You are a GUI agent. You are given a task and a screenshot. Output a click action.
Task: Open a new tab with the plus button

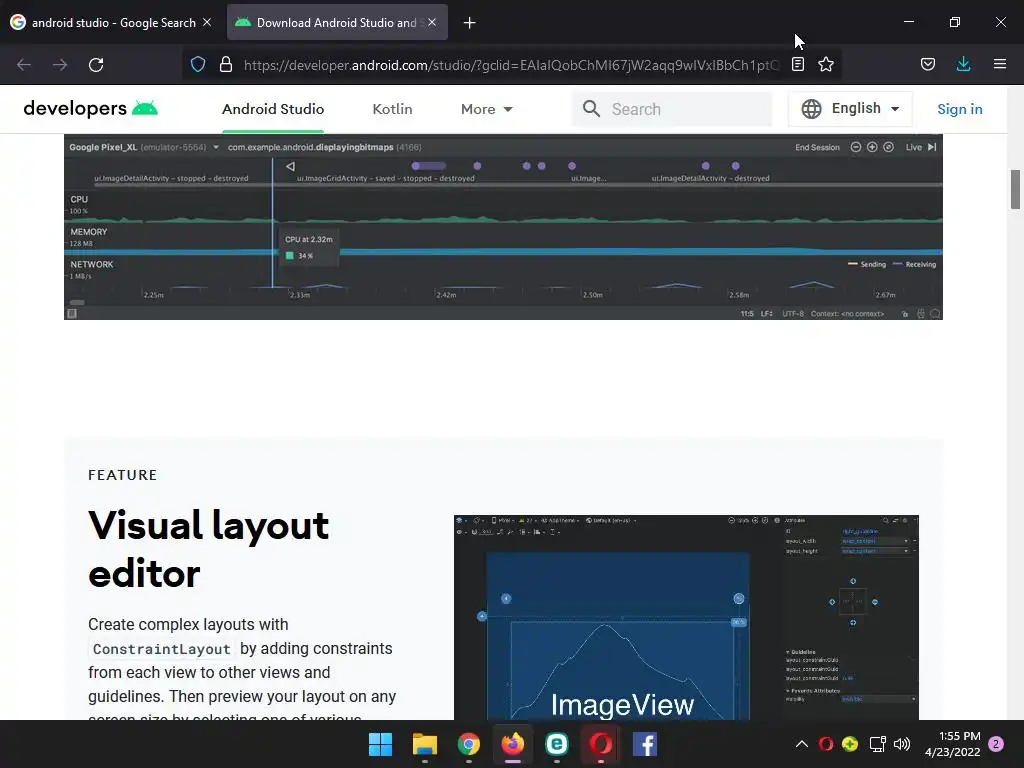[470, 23]
